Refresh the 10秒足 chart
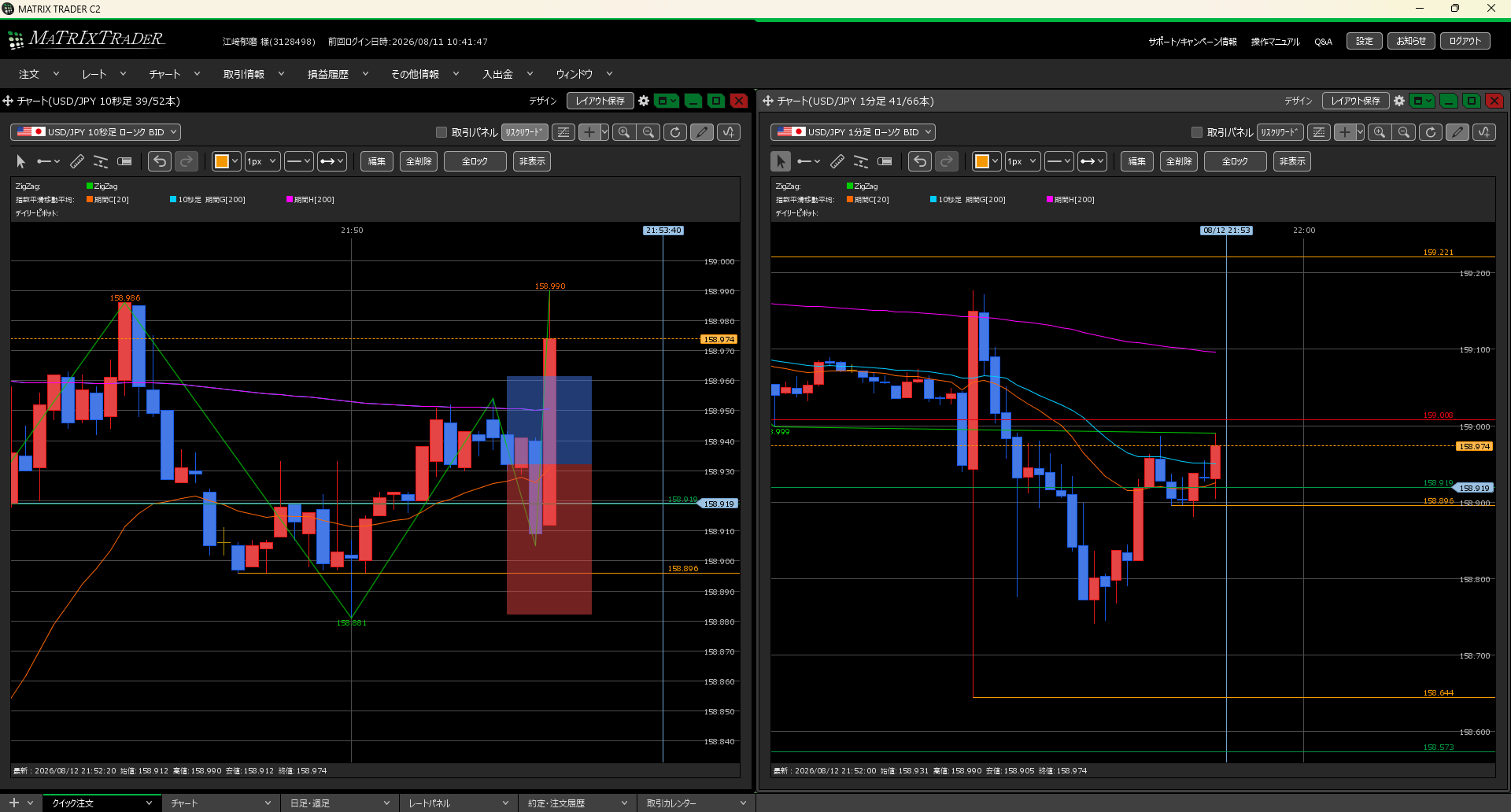Screen dimensions: 1511x812 675,132
